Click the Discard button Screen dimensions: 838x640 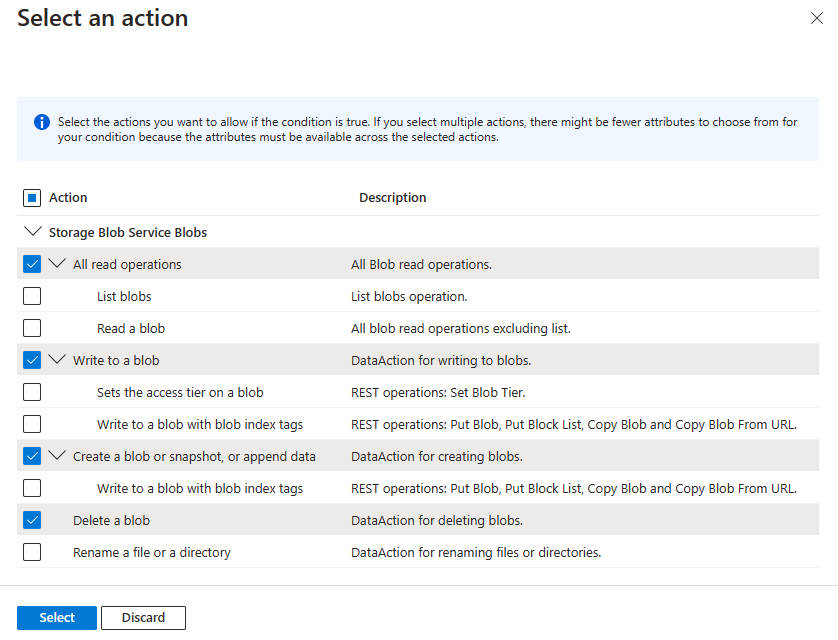[143, 618]
